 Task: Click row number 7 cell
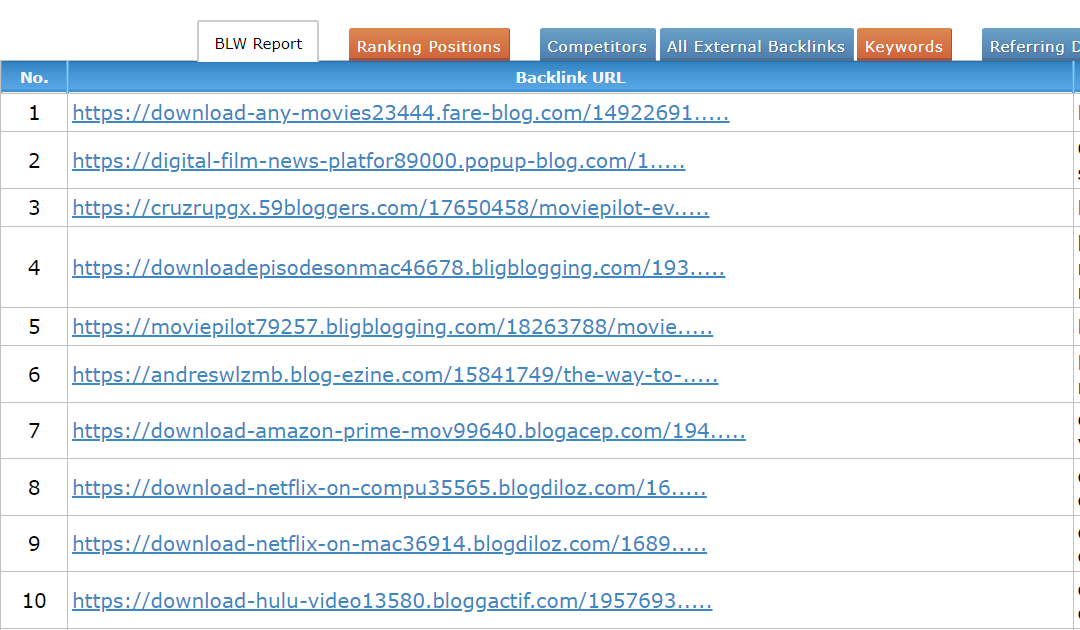(34, 431)
